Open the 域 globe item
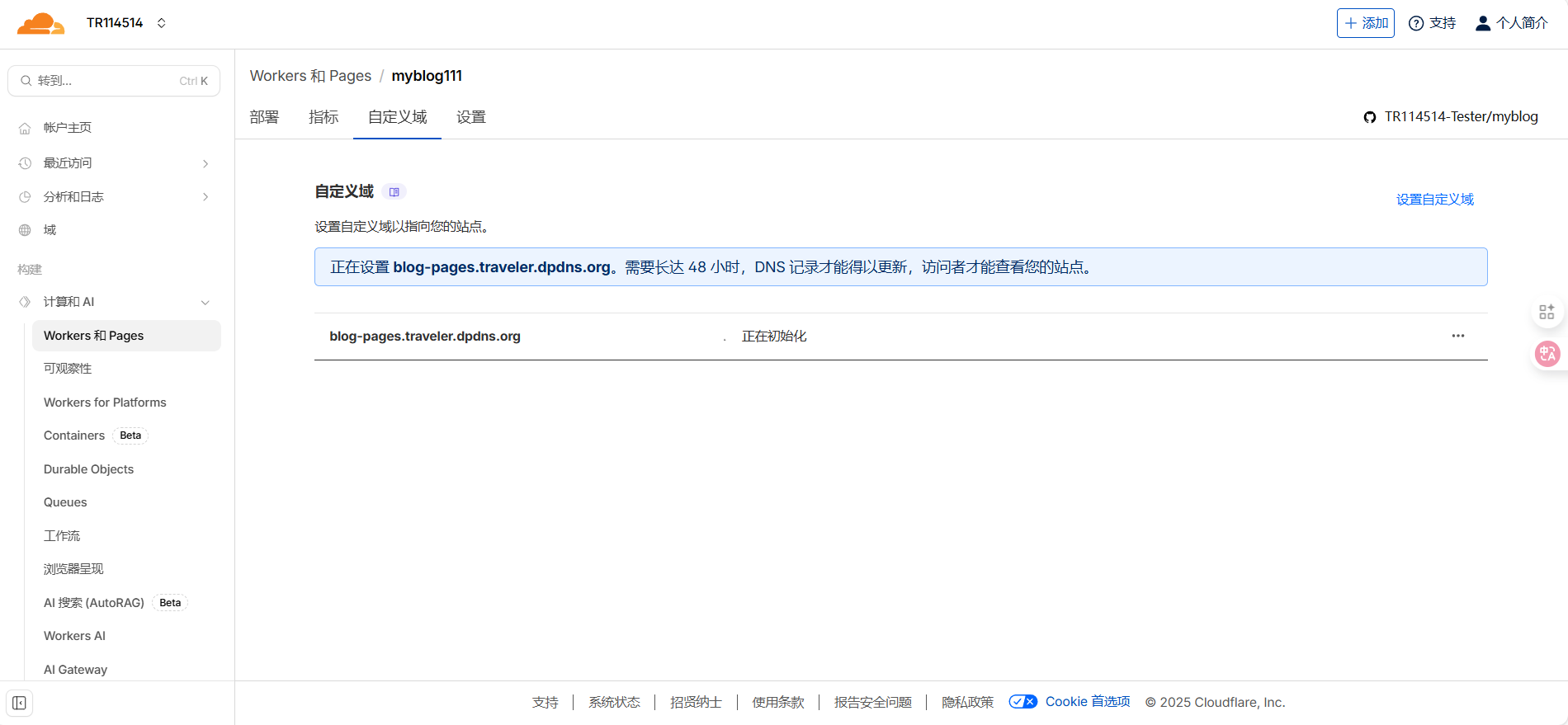 click(50, 230)
